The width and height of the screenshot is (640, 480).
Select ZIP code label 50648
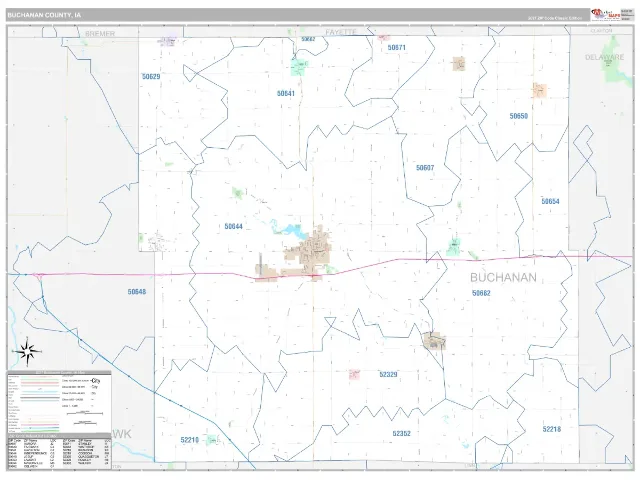[137, 291]
